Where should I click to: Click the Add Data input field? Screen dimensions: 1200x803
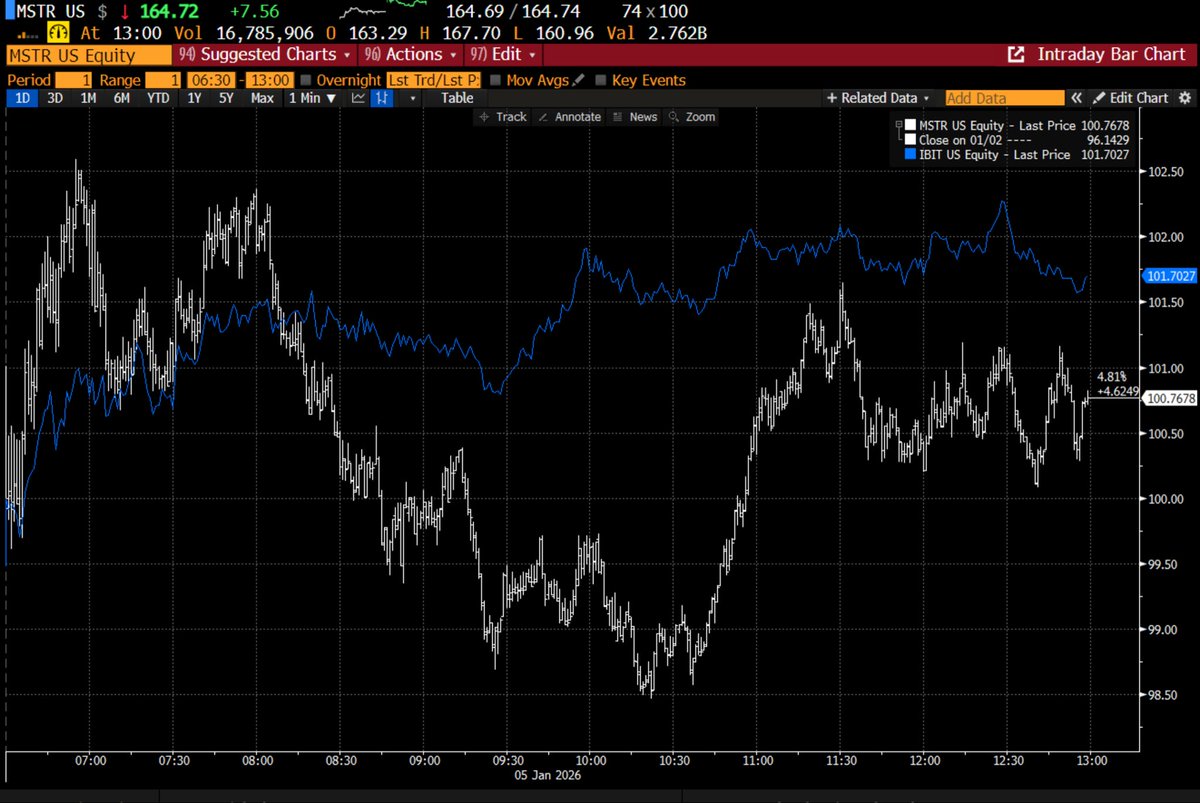(x=1005, y=98)
